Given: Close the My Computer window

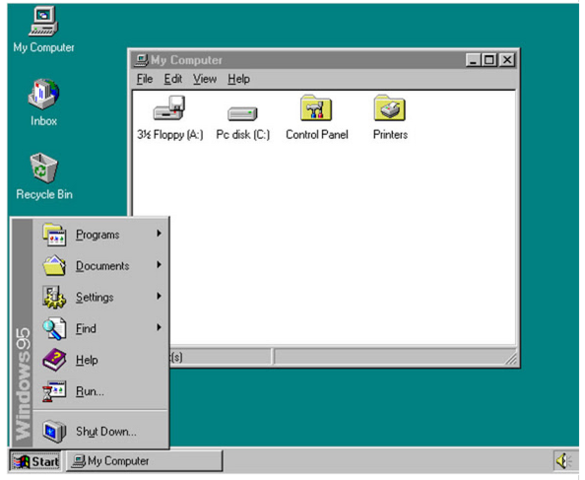Looking at the screenshot, I should pos(507,60).
